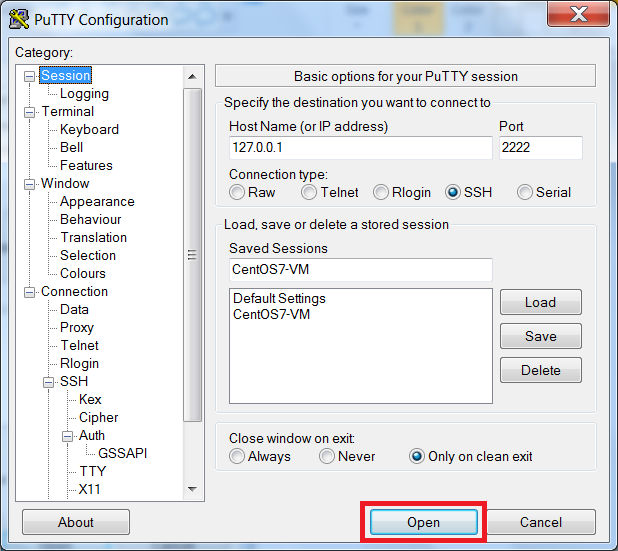Click Save to store the session
618x551 pixels.
click(x=540, y=336)
